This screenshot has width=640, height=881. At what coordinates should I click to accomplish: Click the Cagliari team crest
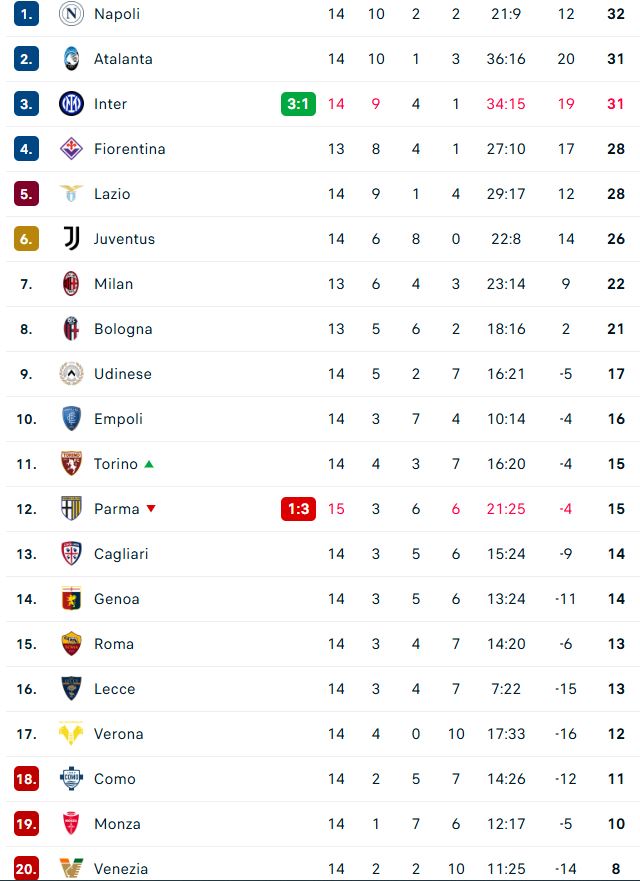[71, 554]
